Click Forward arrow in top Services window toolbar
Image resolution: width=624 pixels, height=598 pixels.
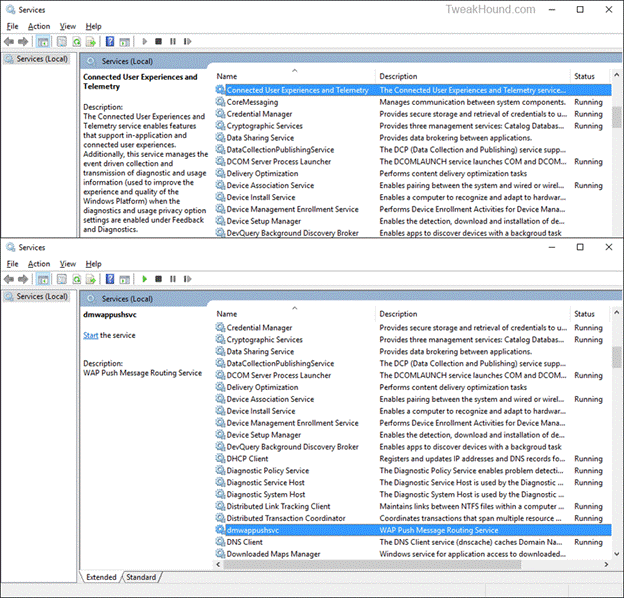(23, 41)
